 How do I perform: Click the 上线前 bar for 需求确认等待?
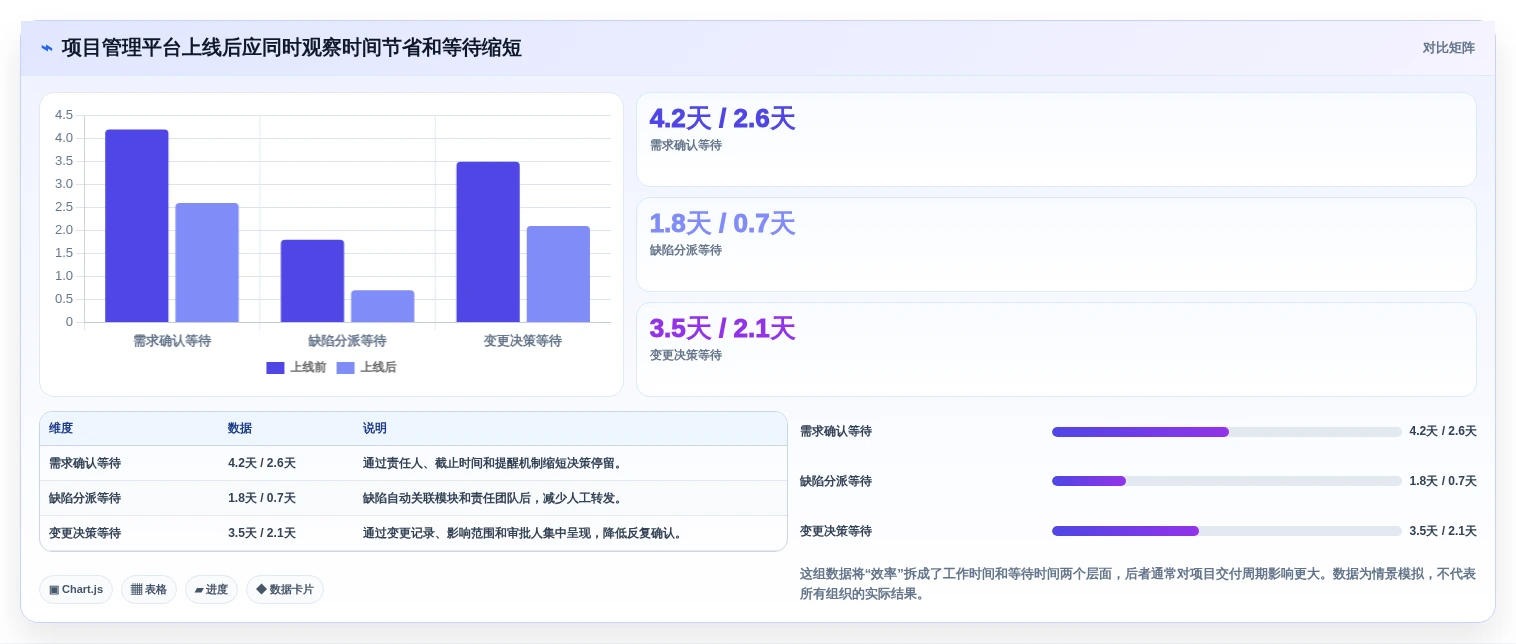click(137, 226)
